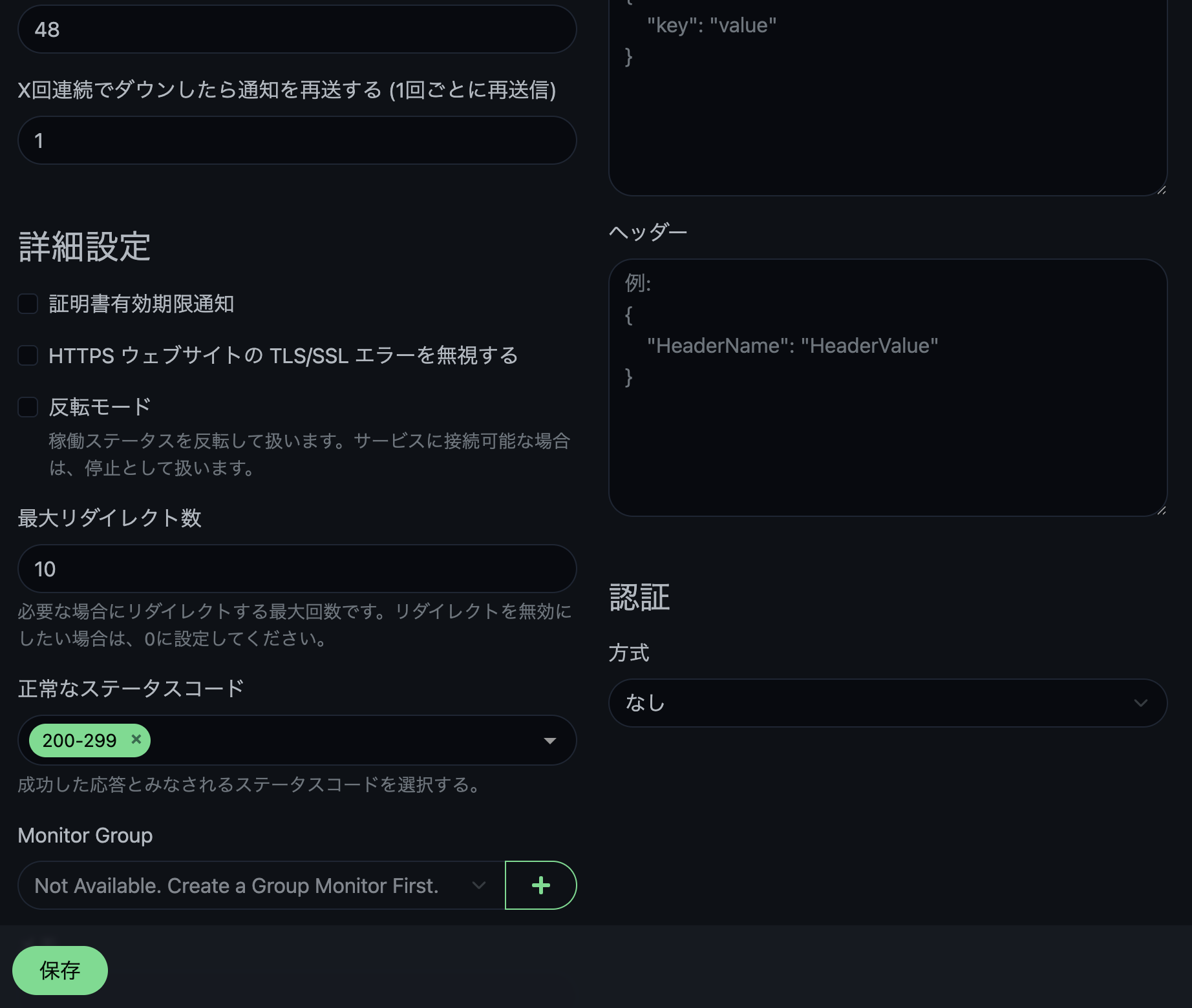Click the 詳細設定 heading
This screenshot has height=1008, width=1192.
coord(85,247)
